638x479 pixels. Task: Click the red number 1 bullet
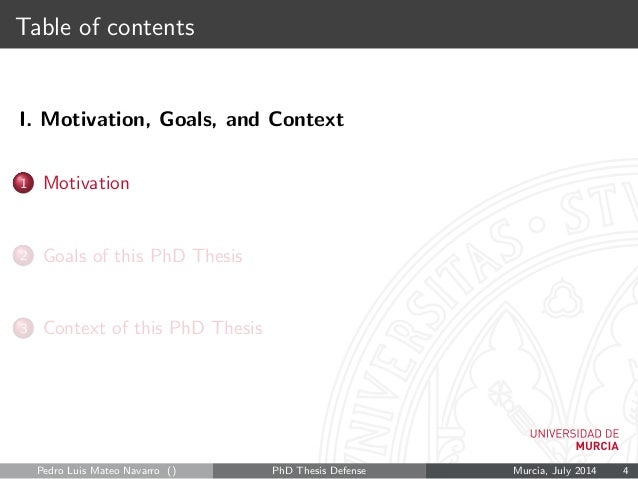pos(23,183)
